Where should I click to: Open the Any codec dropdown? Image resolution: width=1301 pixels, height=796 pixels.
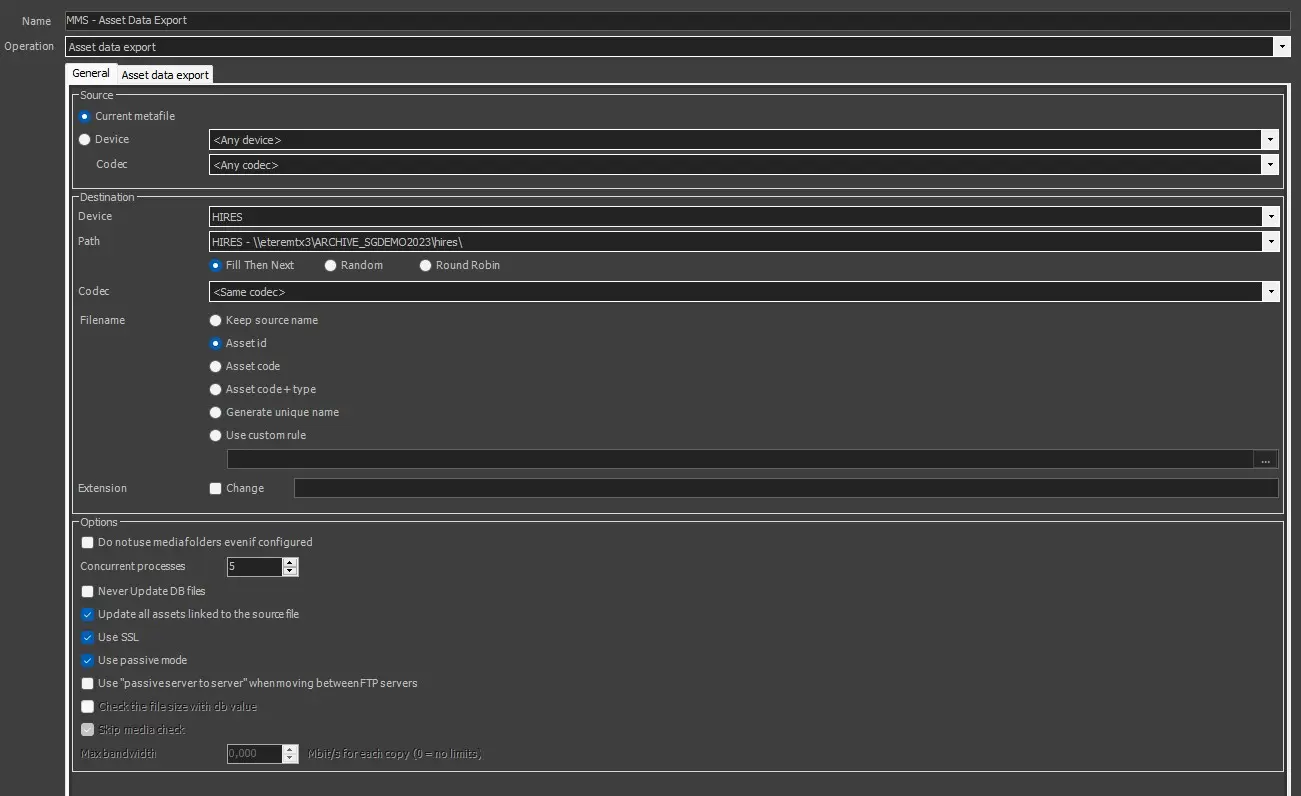click(1270, 165)
